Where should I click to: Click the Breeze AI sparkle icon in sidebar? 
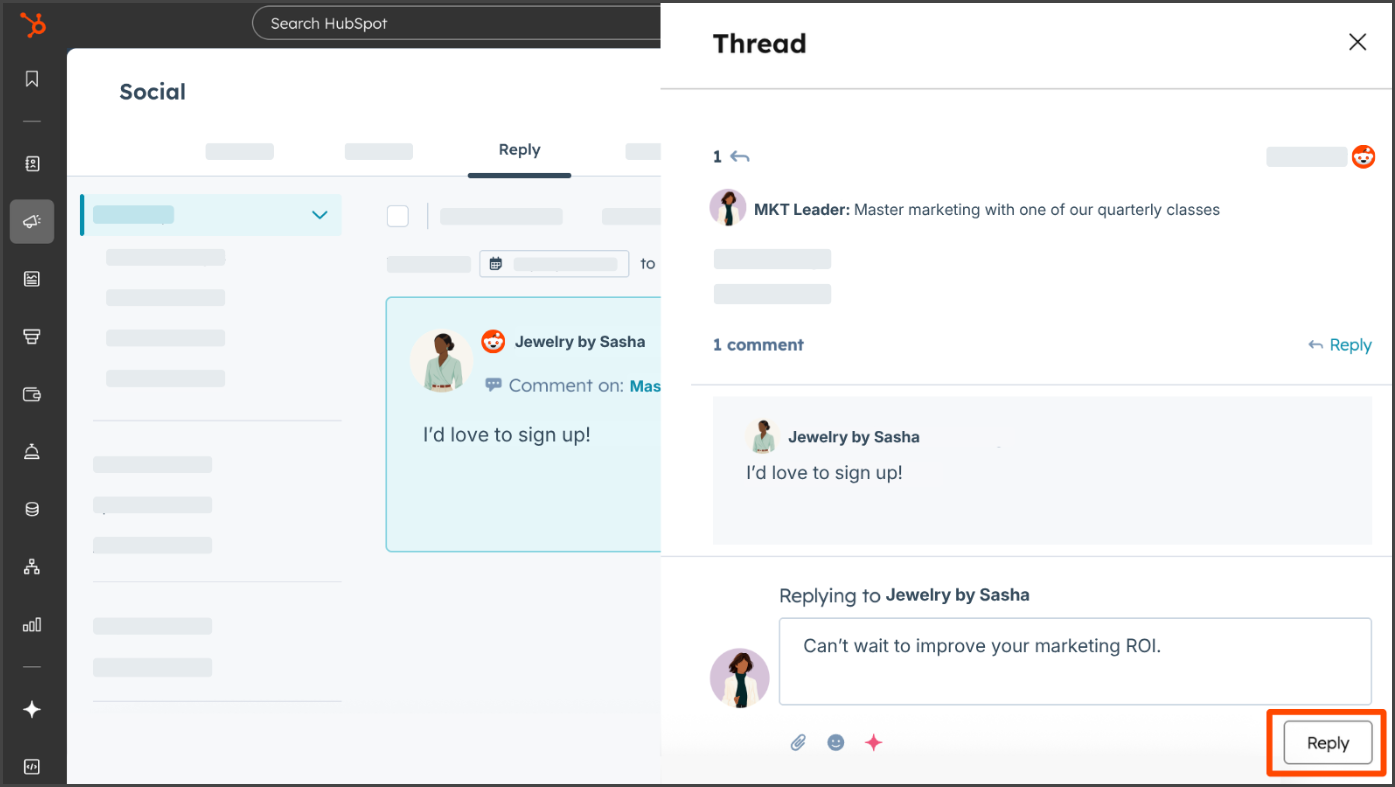point(32,709)
